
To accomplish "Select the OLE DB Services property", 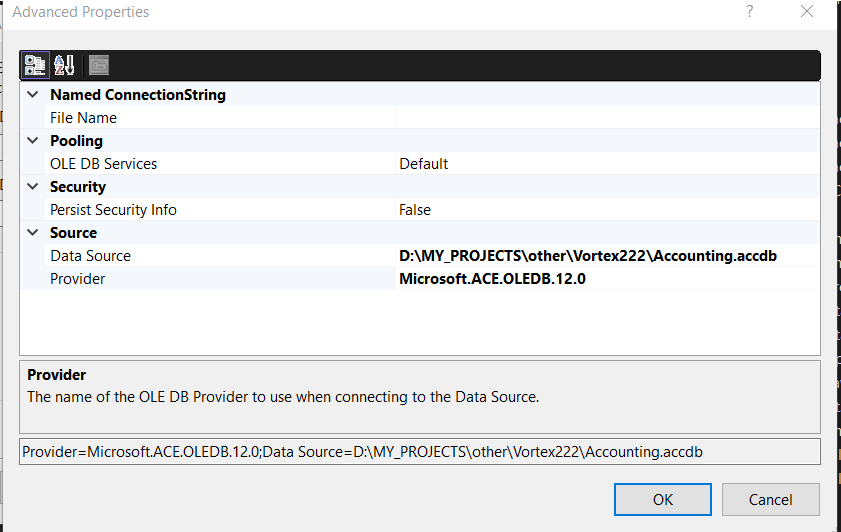I will tap(104, 164).
